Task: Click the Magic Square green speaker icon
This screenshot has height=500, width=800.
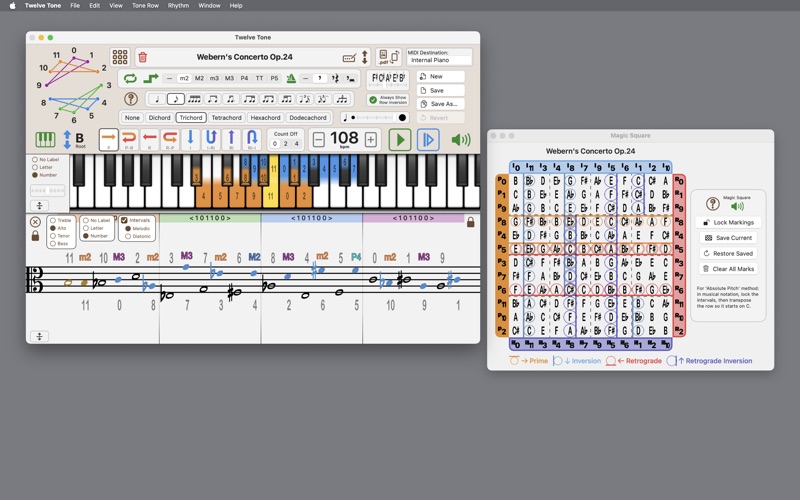Action: [737, 206]
